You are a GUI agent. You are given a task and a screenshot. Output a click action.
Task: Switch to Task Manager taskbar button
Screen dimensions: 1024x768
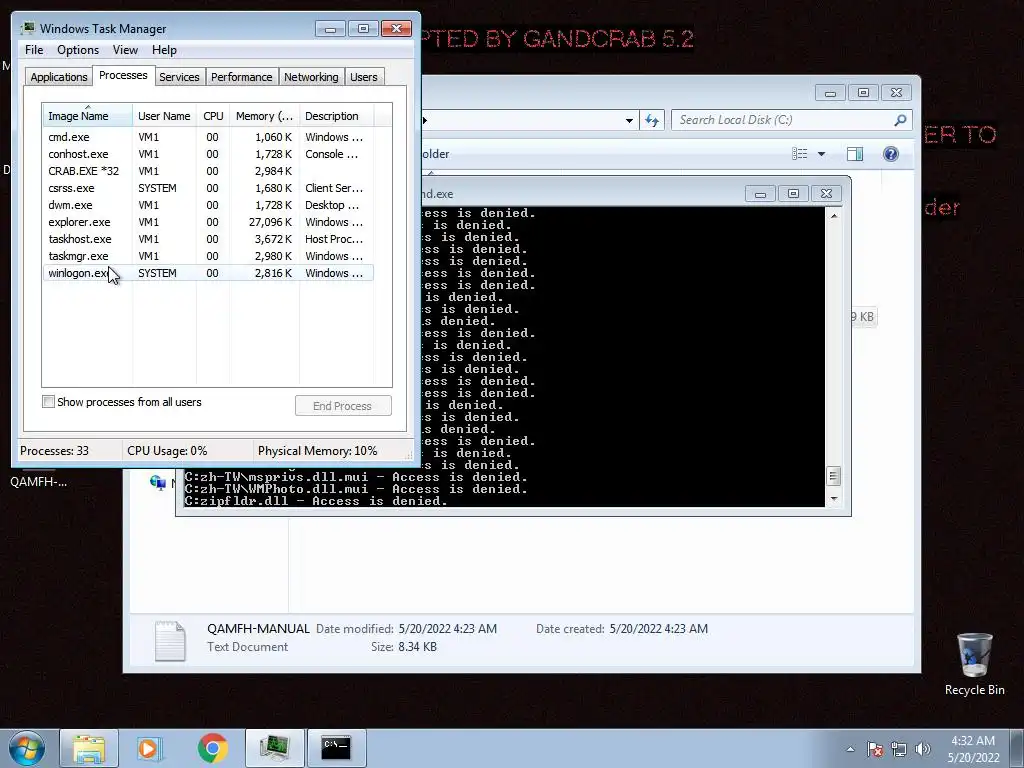(x=274, y=748)
